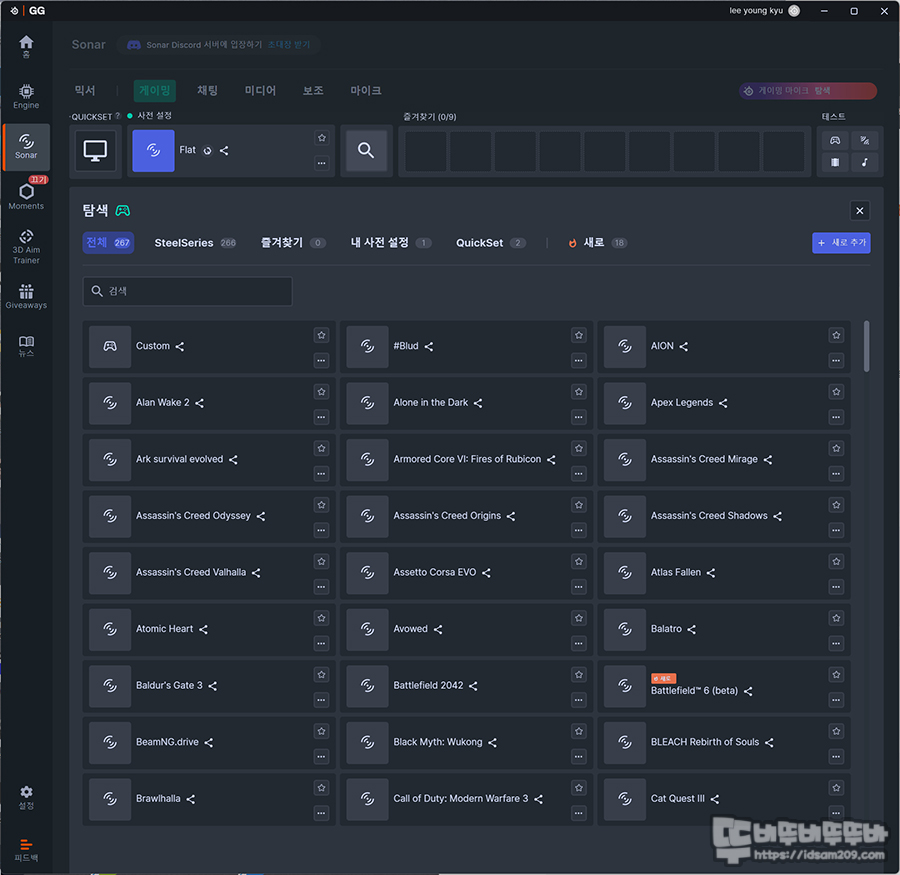
Task: Click the Quickset help question mark
Action: coord(117,116)
